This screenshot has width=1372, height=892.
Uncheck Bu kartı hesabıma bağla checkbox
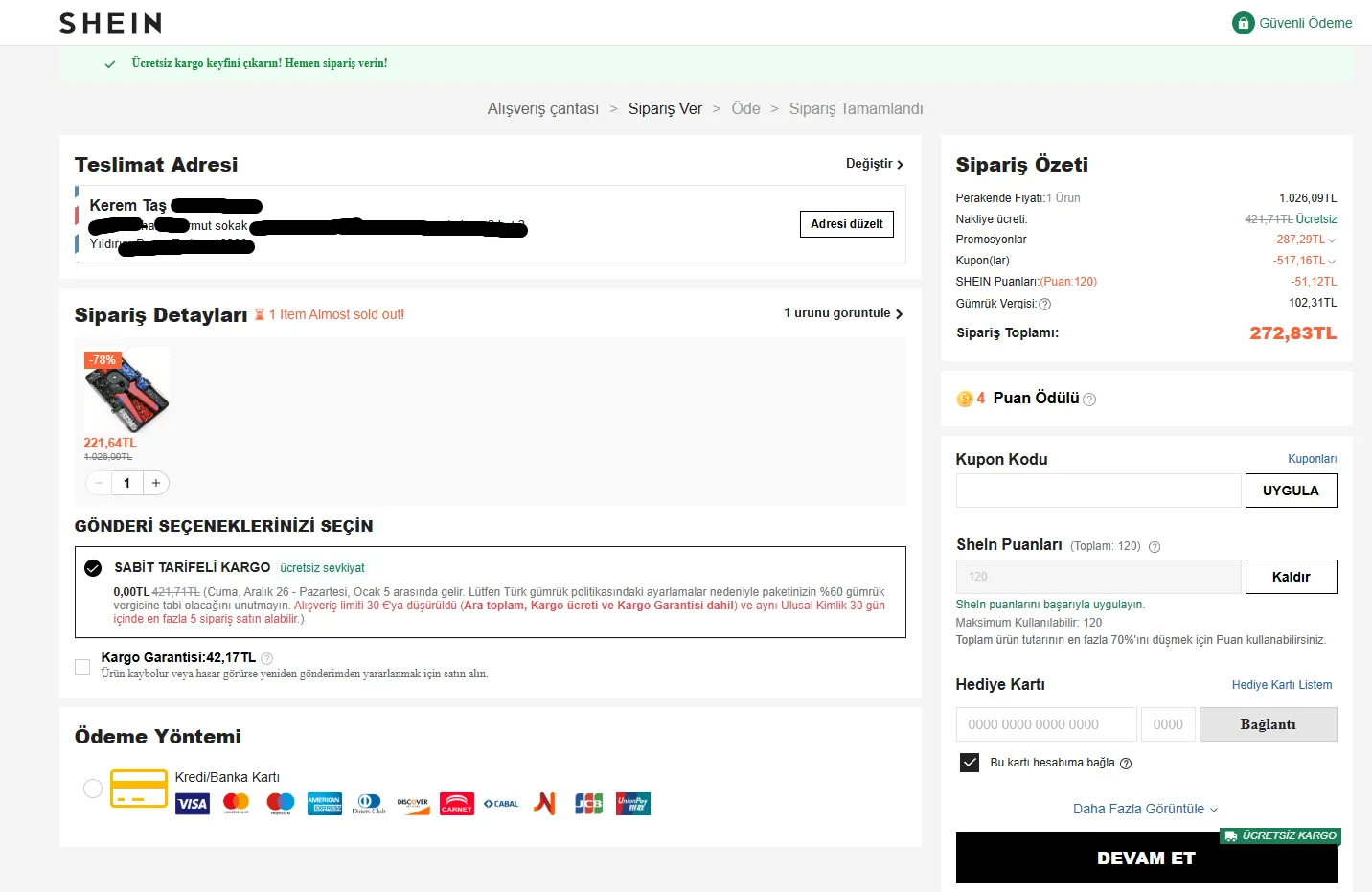tap(970, 763)
